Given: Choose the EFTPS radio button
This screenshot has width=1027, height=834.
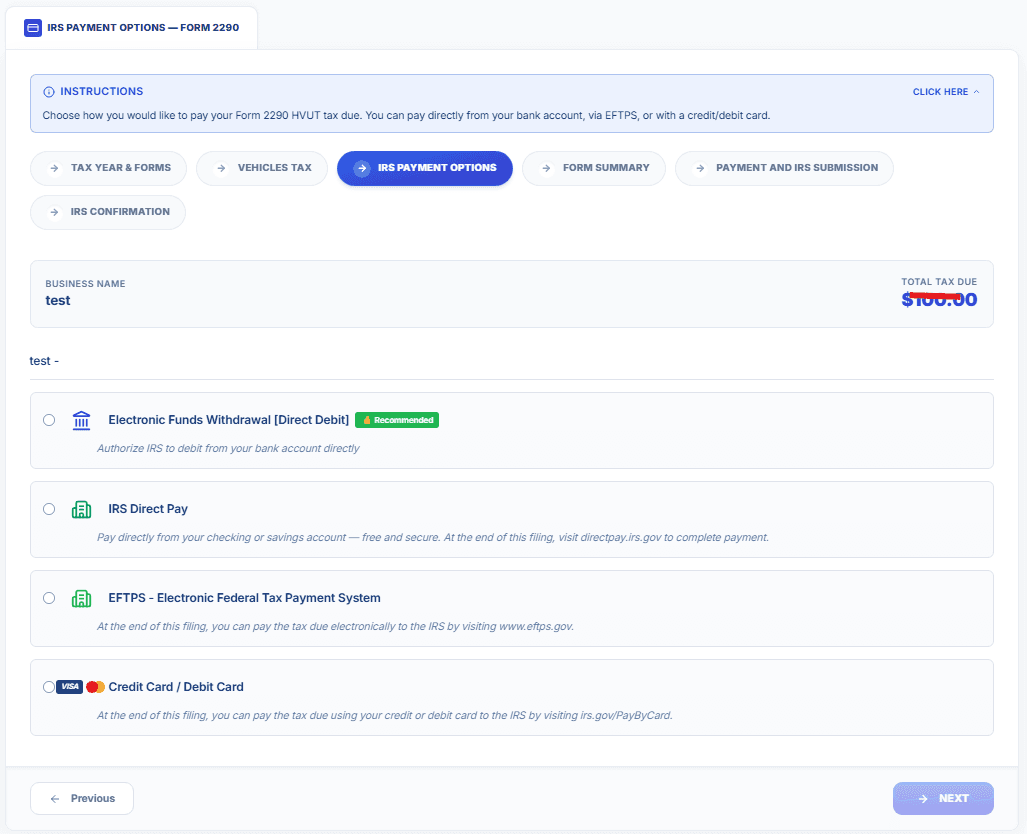Looking at the screenshot, I should click(49, 598).
